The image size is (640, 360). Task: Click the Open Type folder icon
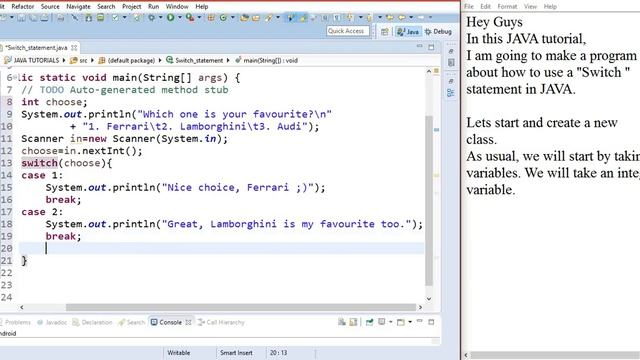click(244, 18)
